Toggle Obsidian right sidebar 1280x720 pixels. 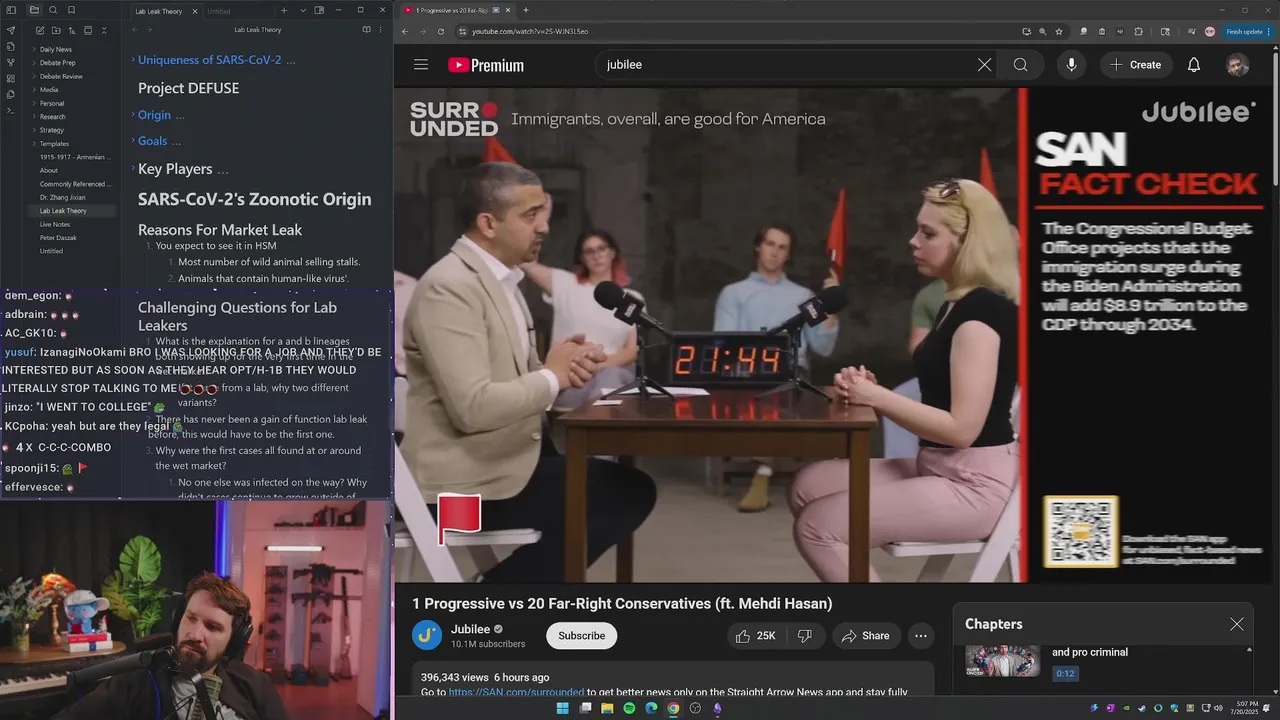pos(319,10)
